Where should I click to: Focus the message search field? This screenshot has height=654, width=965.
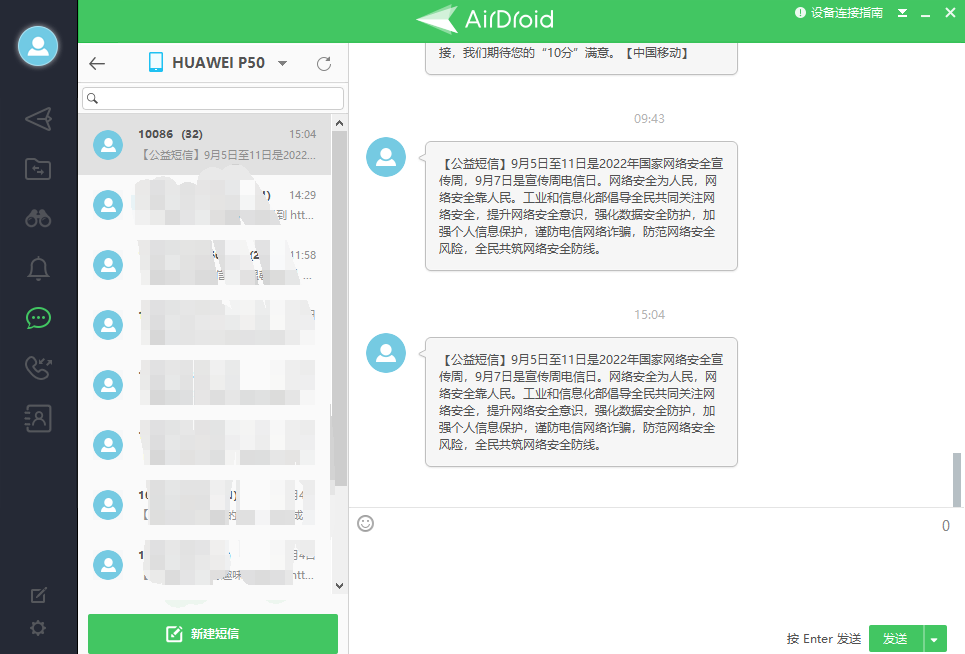pos(213,98)
